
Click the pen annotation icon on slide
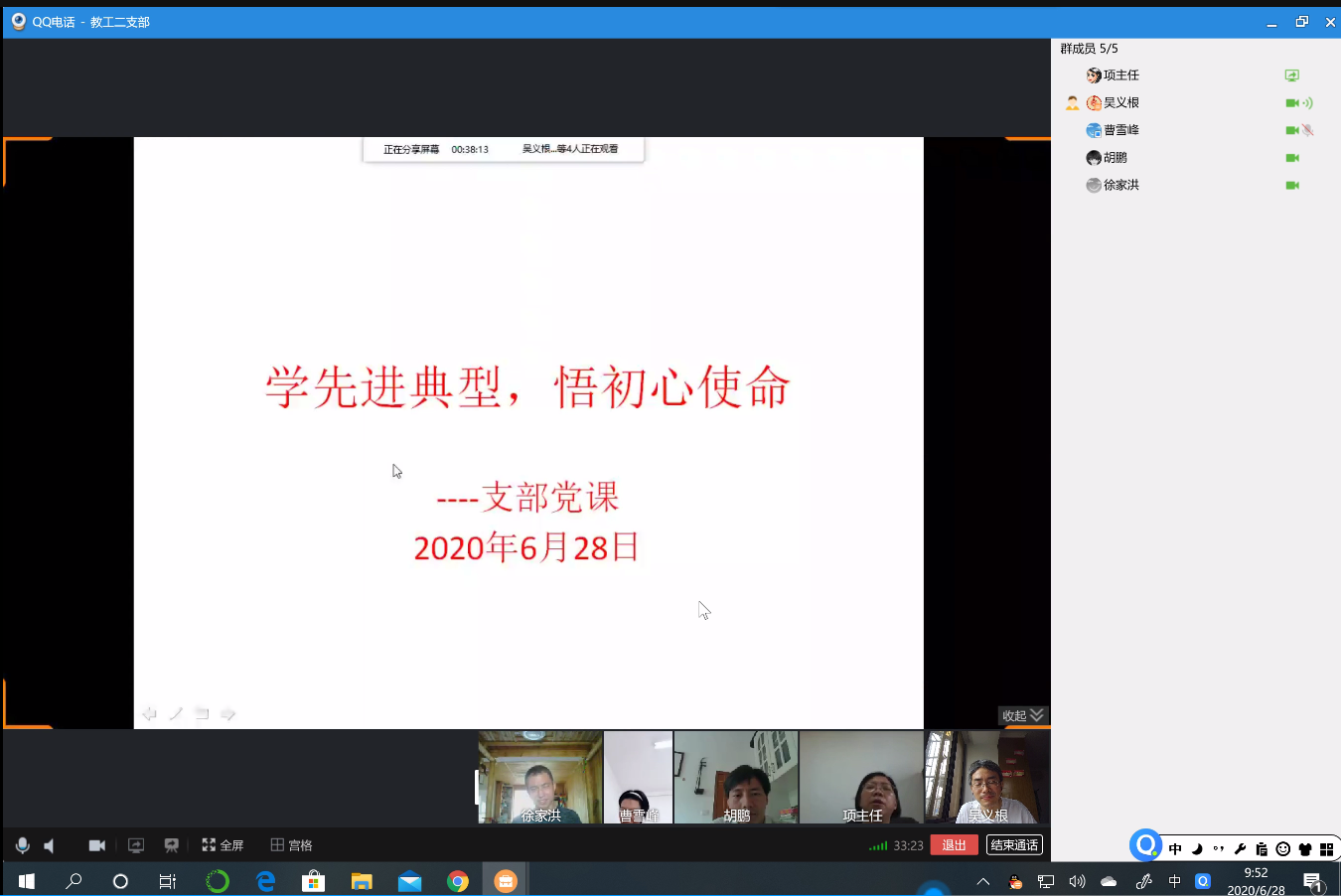(176, 714)
